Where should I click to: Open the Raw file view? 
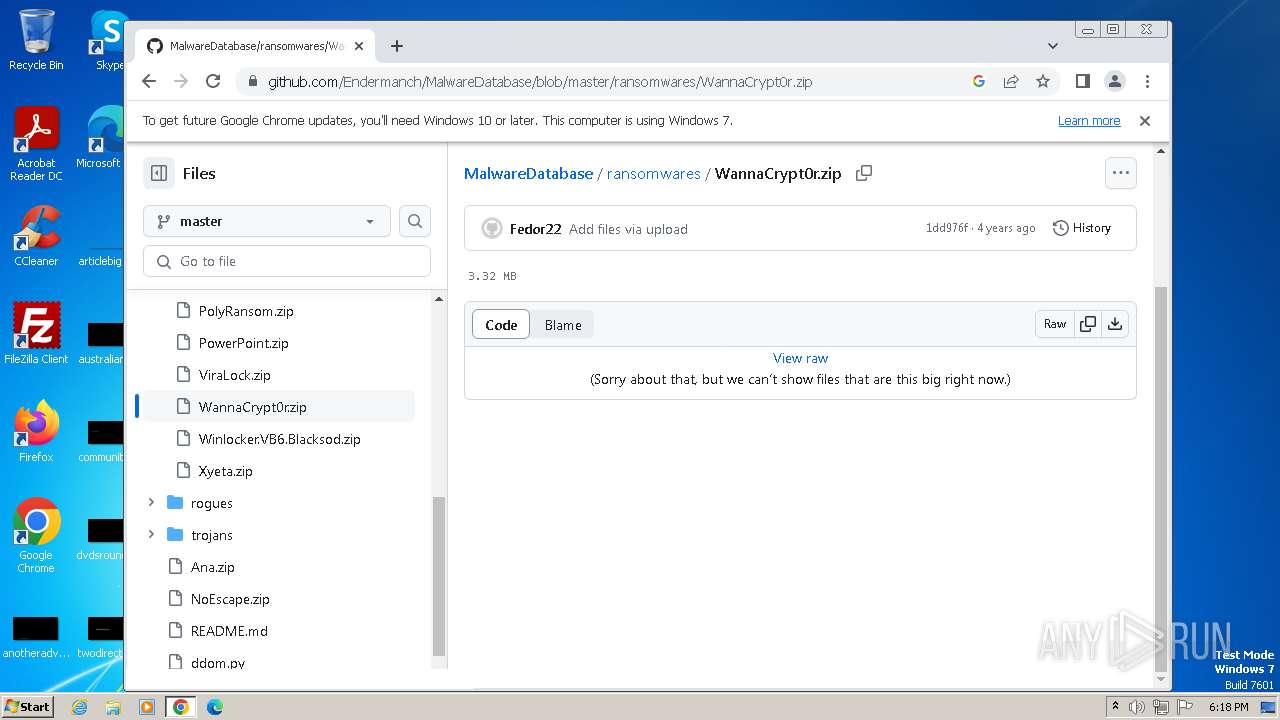pyautogui.click(x=1055, y=324)
